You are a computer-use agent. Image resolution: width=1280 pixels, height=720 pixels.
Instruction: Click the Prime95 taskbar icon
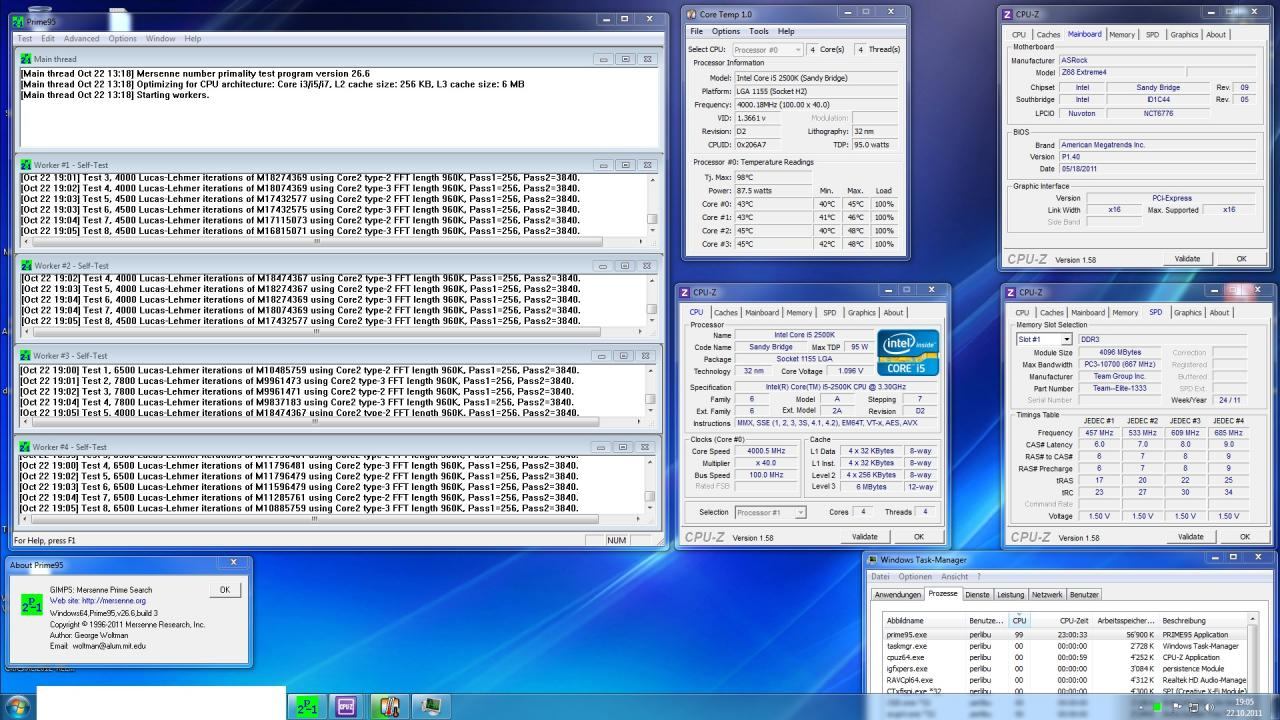(x=307, y=707)
